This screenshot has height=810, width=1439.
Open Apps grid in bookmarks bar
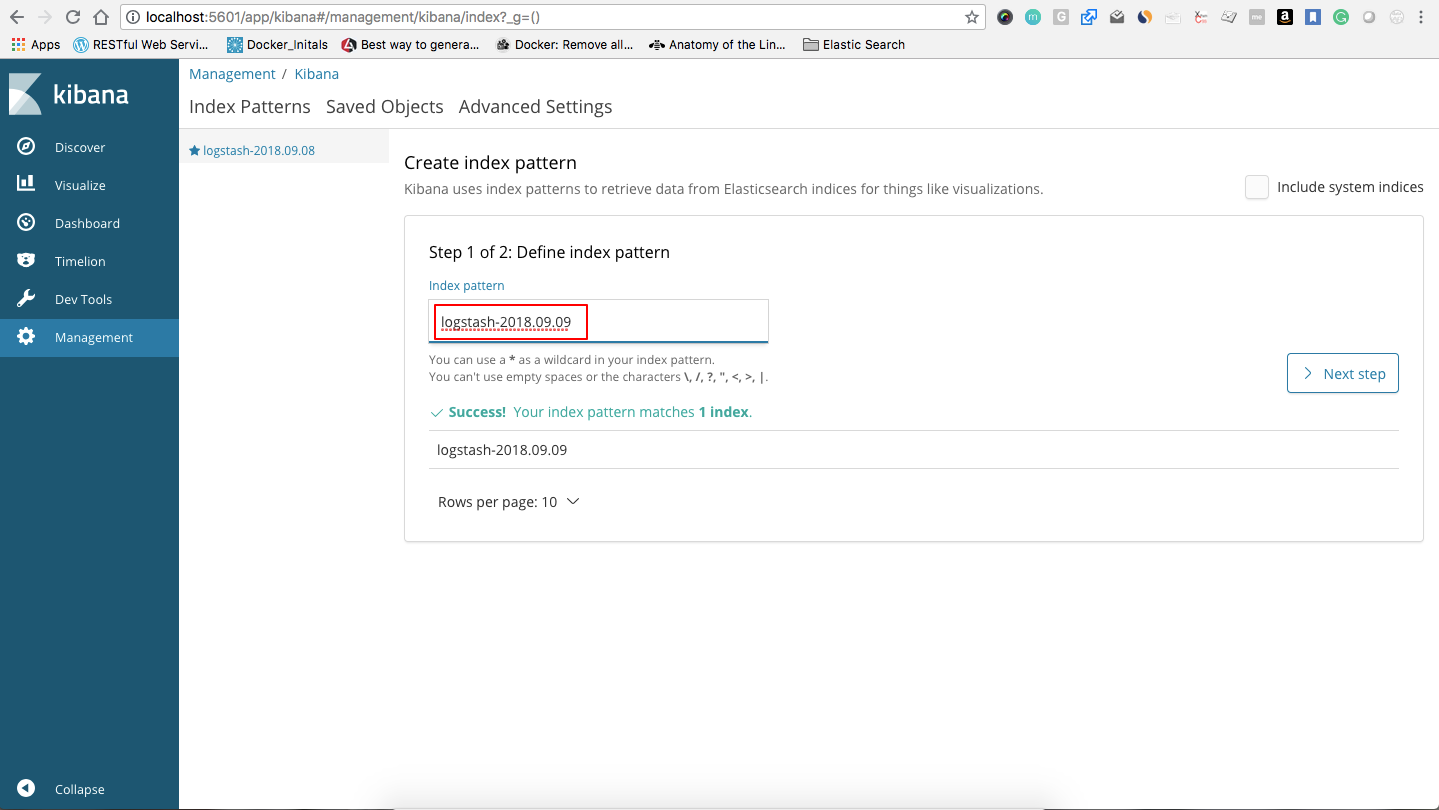pyautogui.click(x=36, y=44)
